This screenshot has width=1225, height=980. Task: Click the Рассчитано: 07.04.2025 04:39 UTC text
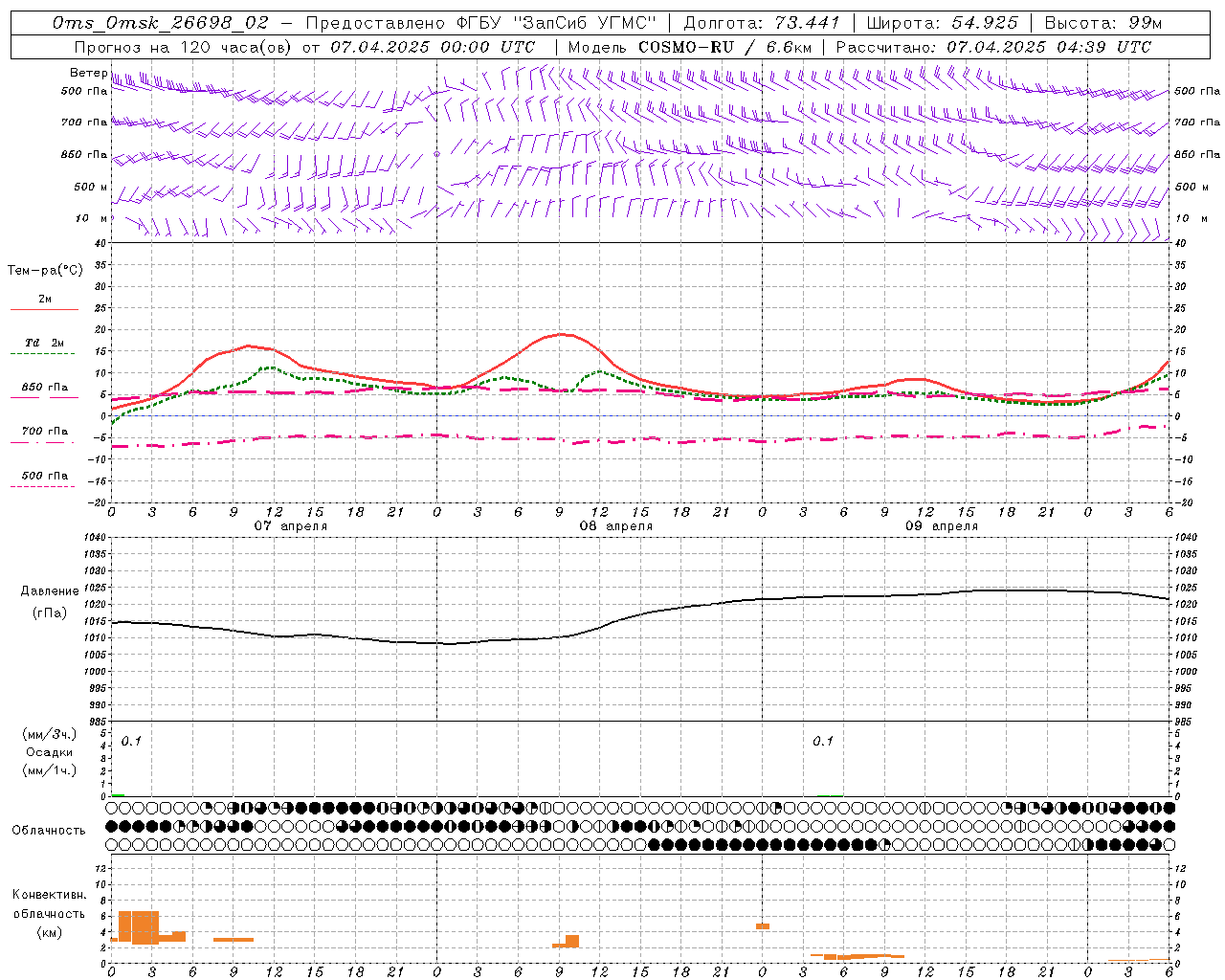(x=993, y=46)
